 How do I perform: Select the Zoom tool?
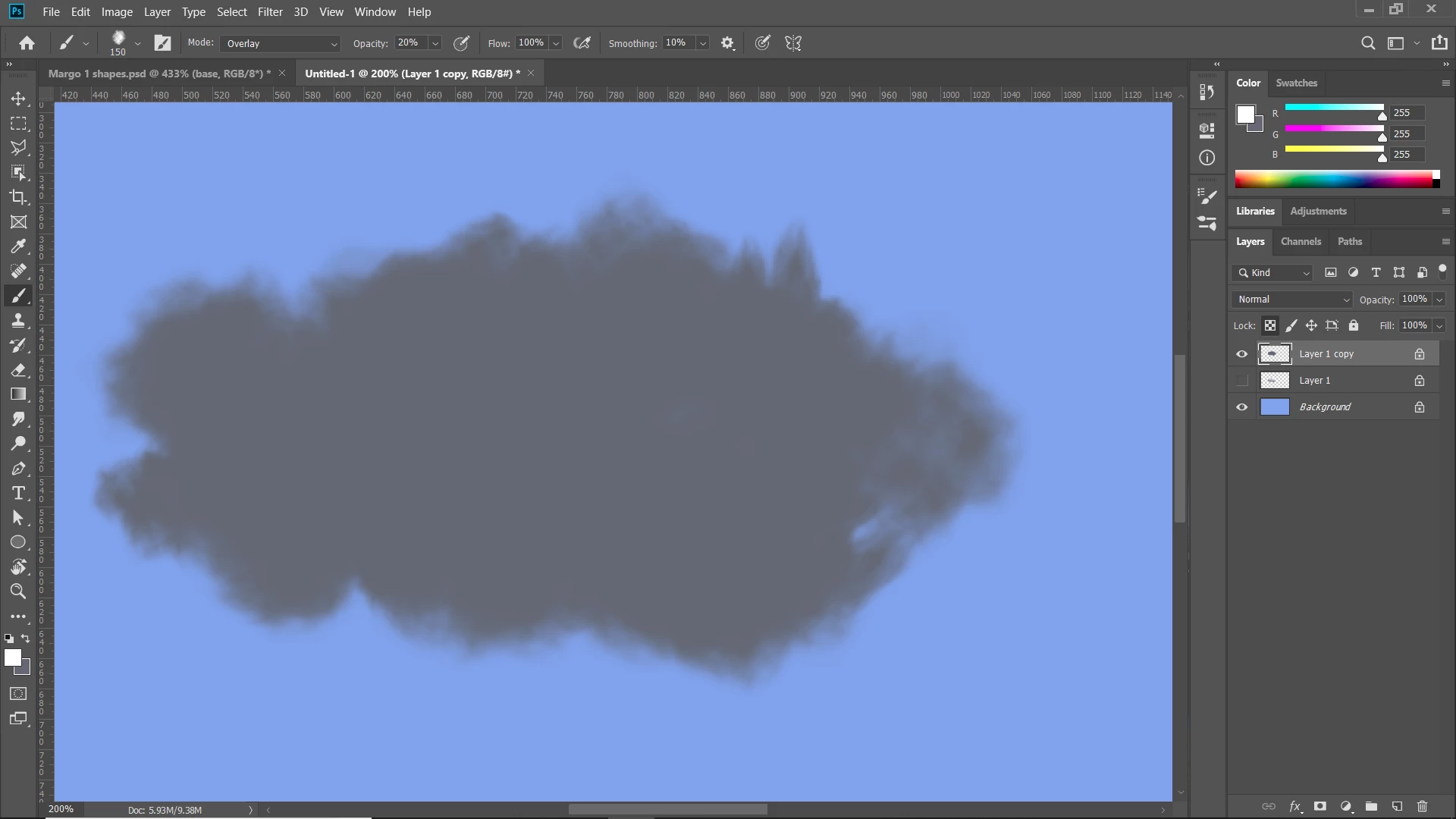(x=18, y=591)
